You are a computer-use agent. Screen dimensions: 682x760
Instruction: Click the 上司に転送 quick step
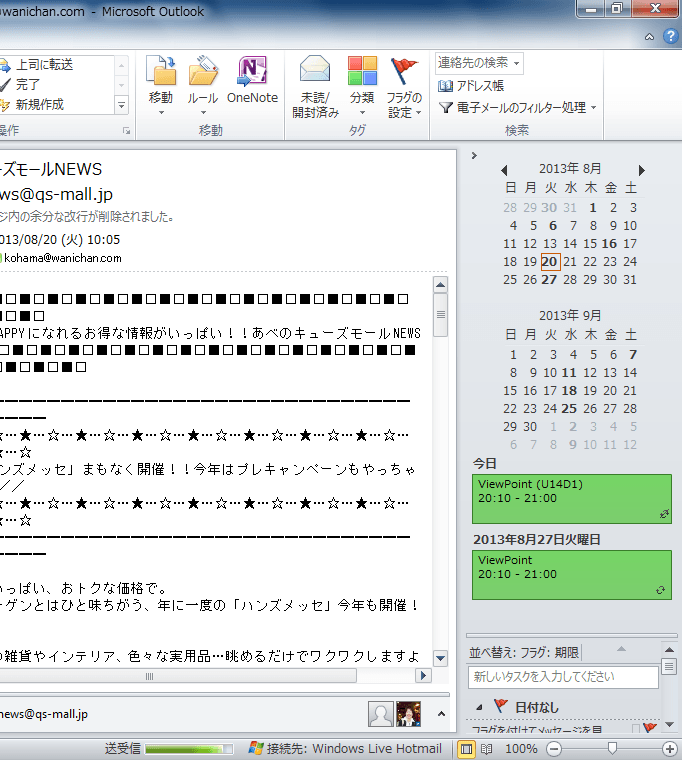[x=38, y=64]
